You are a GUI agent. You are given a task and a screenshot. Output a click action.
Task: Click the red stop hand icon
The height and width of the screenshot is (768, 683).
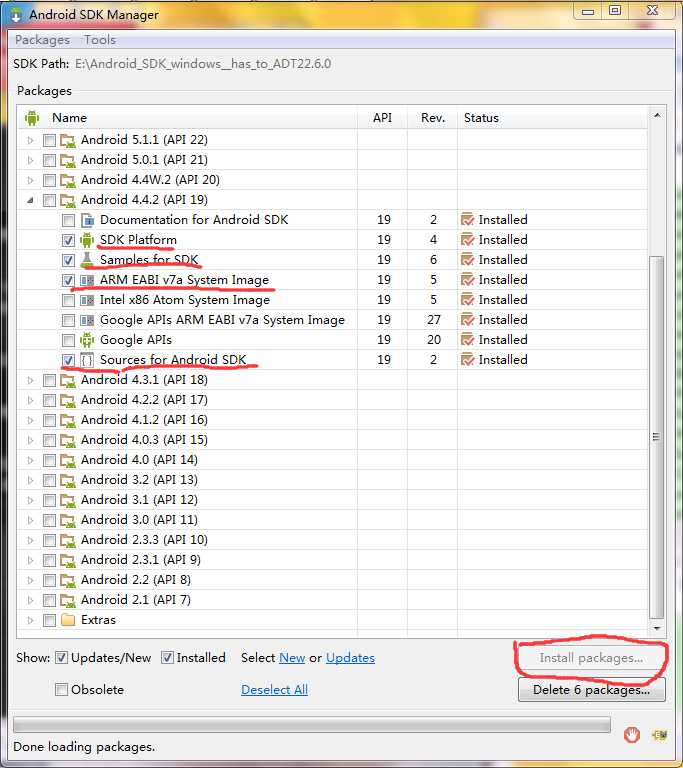(x=632, y=735)
